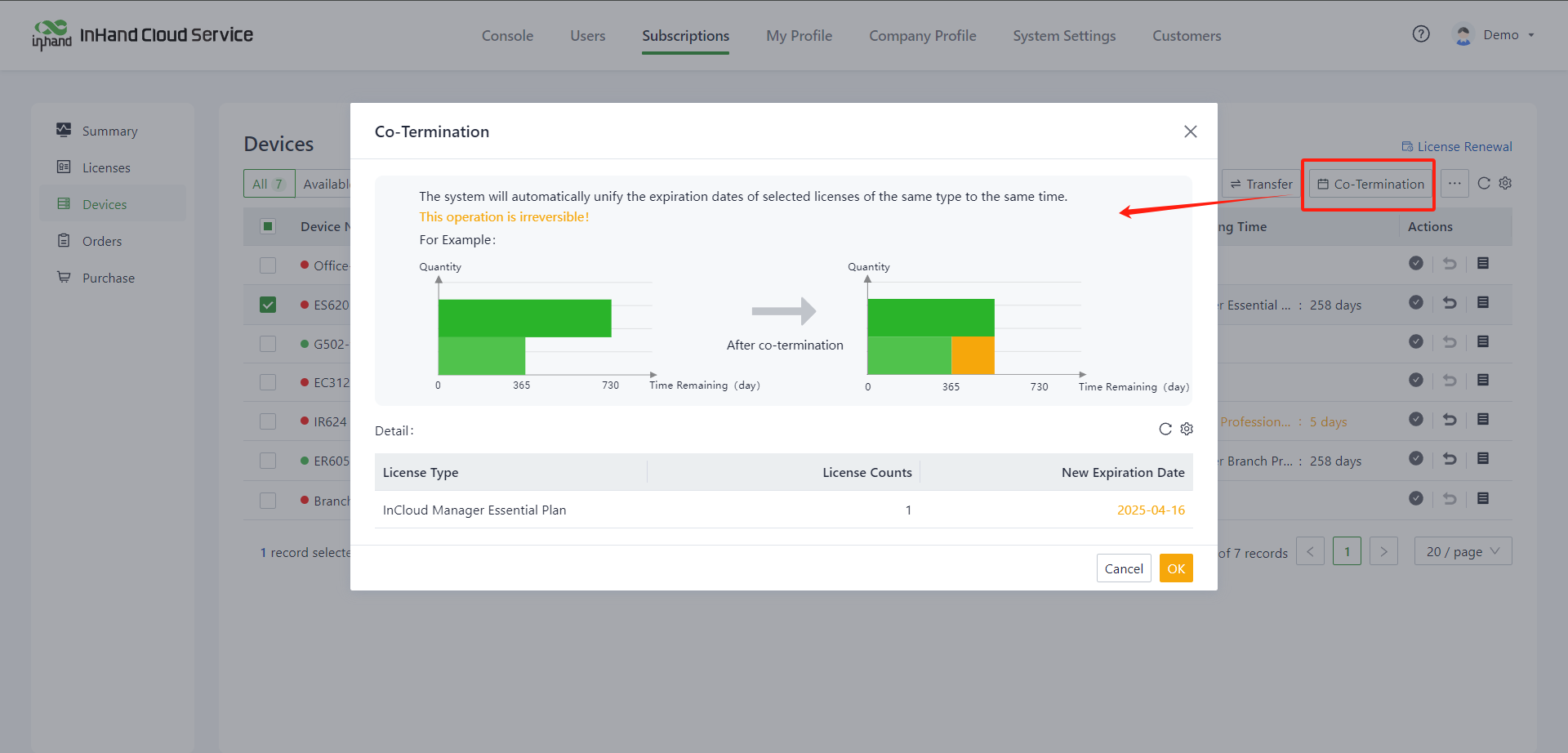1568x753 pixels.
Task: Open the more actions ellipsis menu
Action: pos(1454,184)
